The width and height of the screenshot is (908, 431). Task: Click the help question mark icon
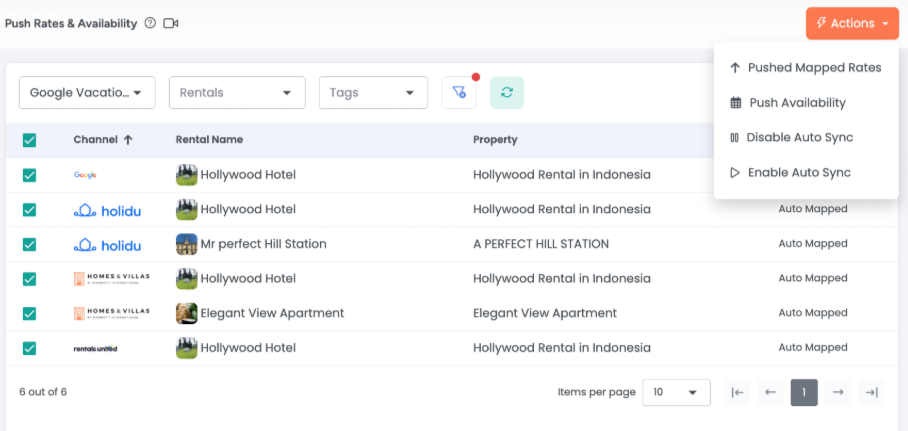pyautogui.click(x=150, y=23)
